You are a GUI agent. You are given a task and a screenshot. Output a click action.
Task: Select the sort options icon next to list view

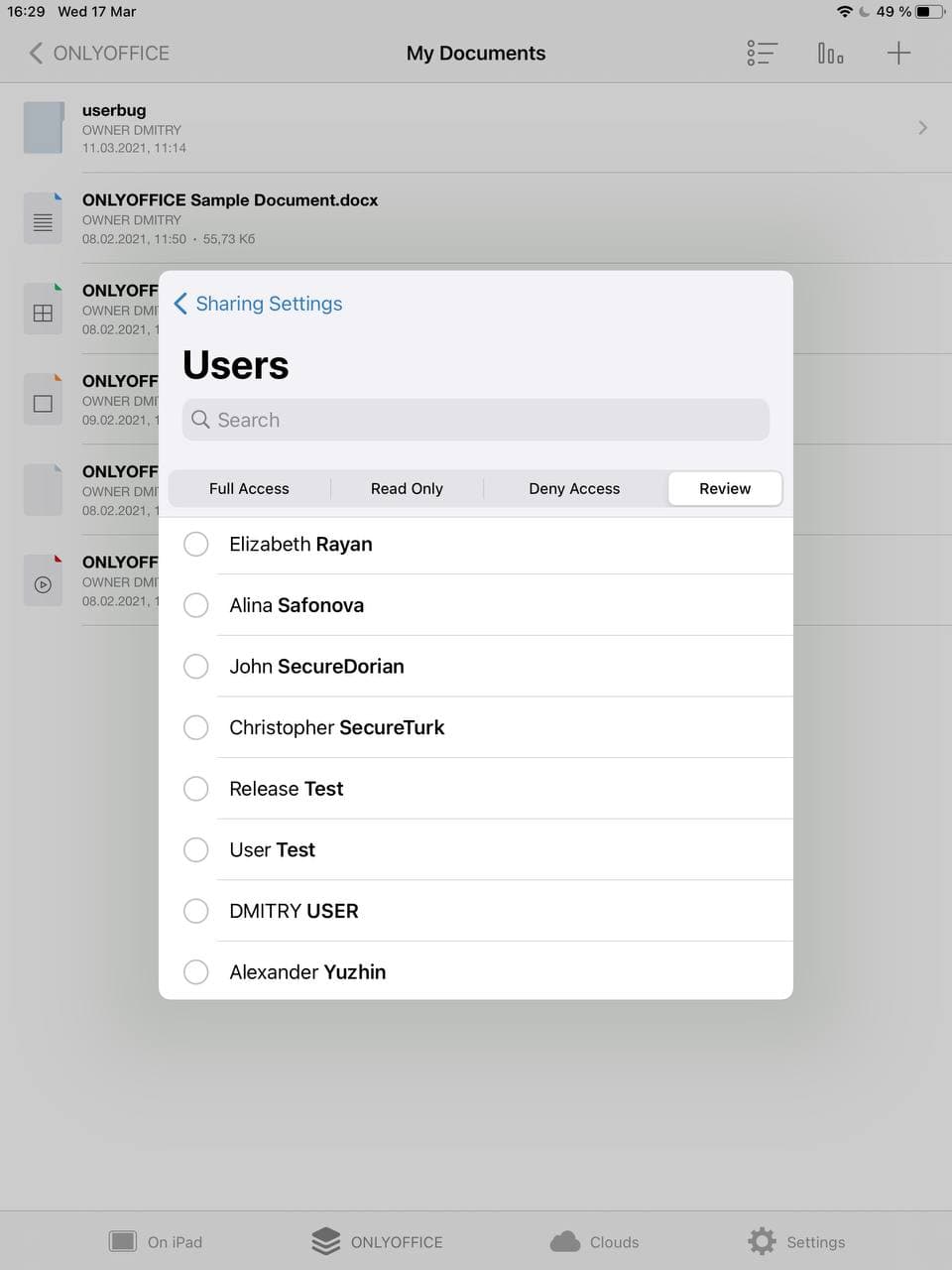pos(830,53)
